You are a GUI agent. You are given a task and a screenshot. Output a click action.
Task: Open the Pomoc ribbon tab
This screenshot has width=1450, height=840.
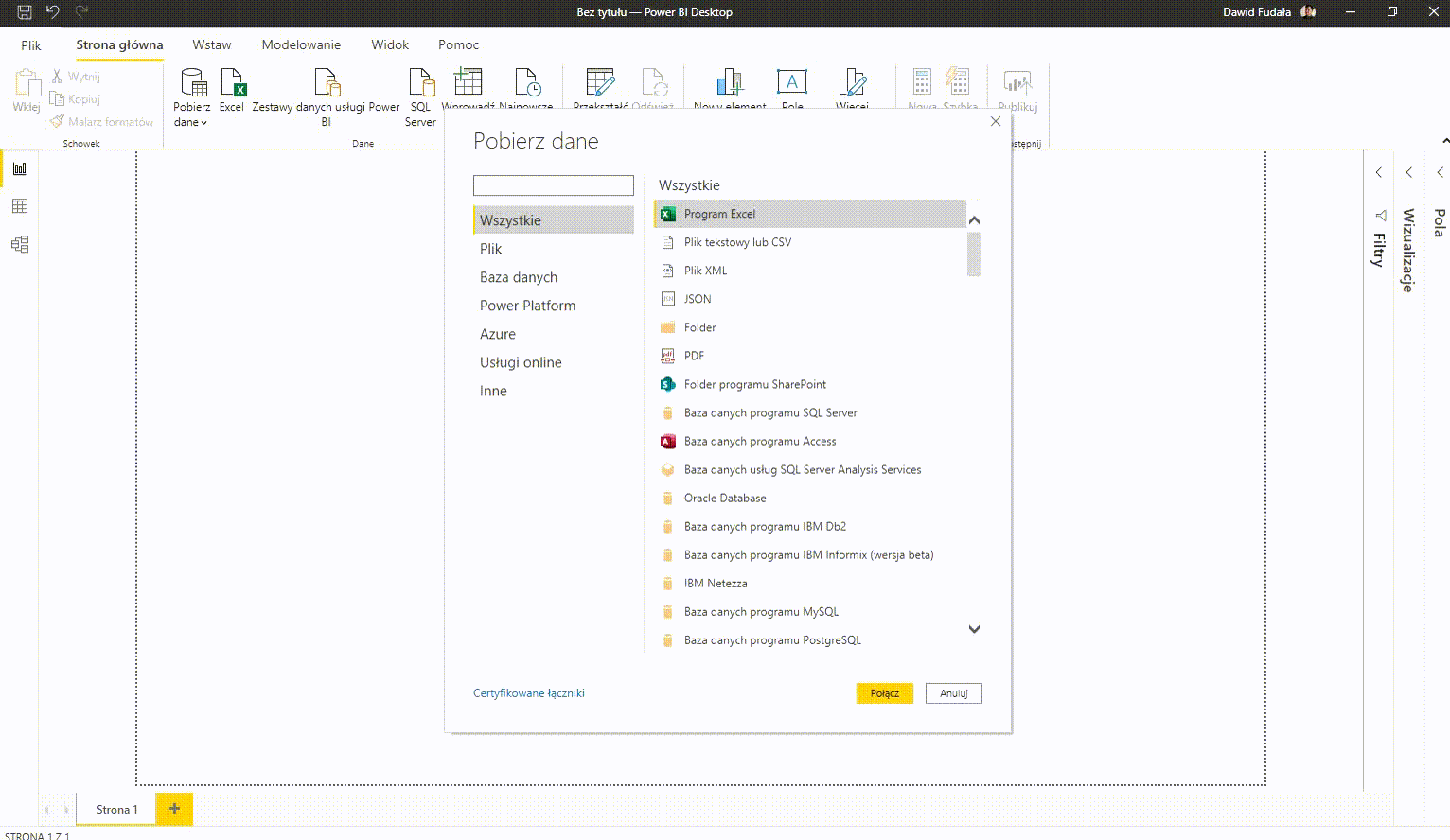tap(458, 44)
